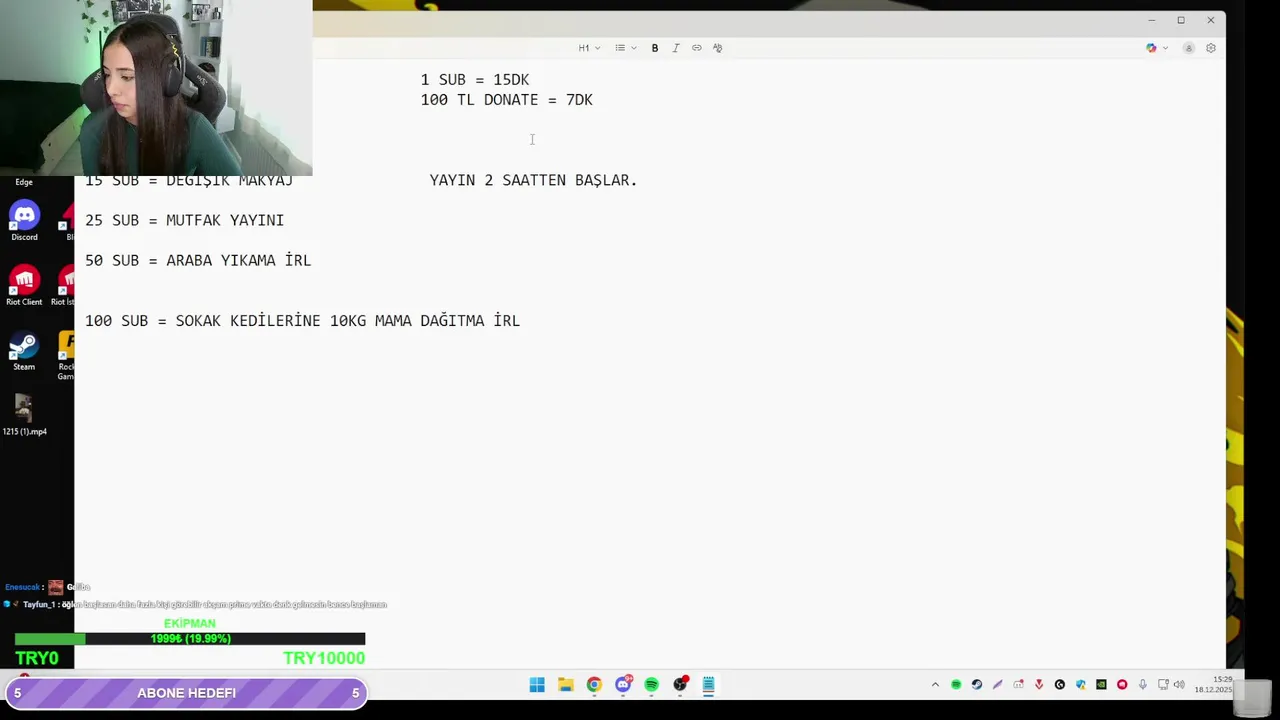Click the Logitech G tray icon
Screen dimensions: 1280x720
pos(1060,685)
